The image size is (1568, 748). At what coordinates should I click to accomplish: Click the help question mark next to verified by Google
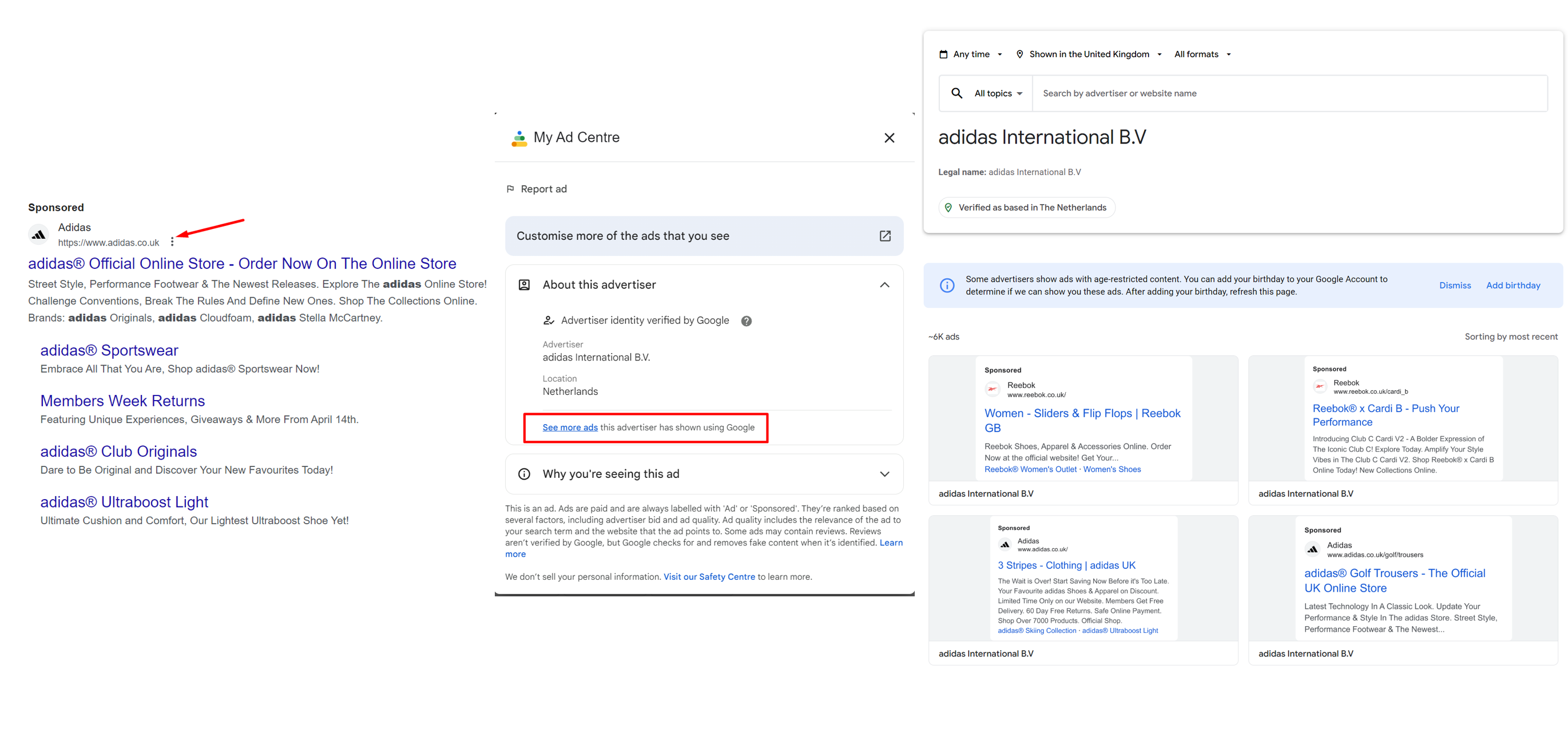747,321
